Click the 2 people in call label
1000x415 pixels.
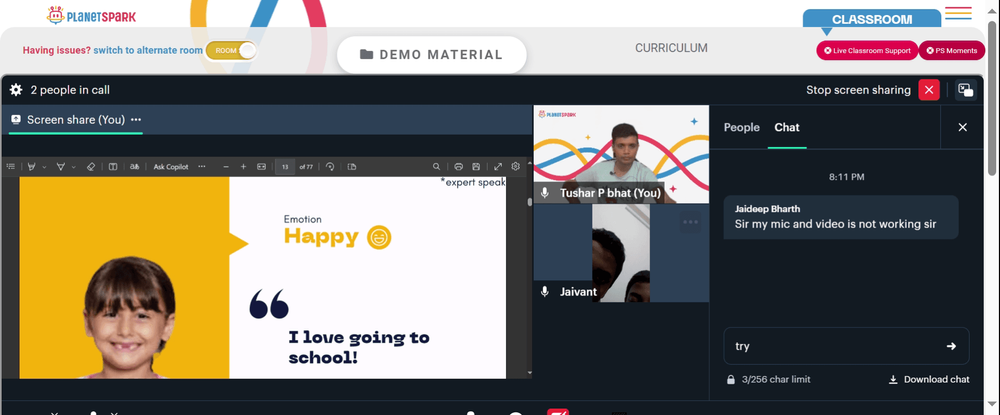coord(70,90)
